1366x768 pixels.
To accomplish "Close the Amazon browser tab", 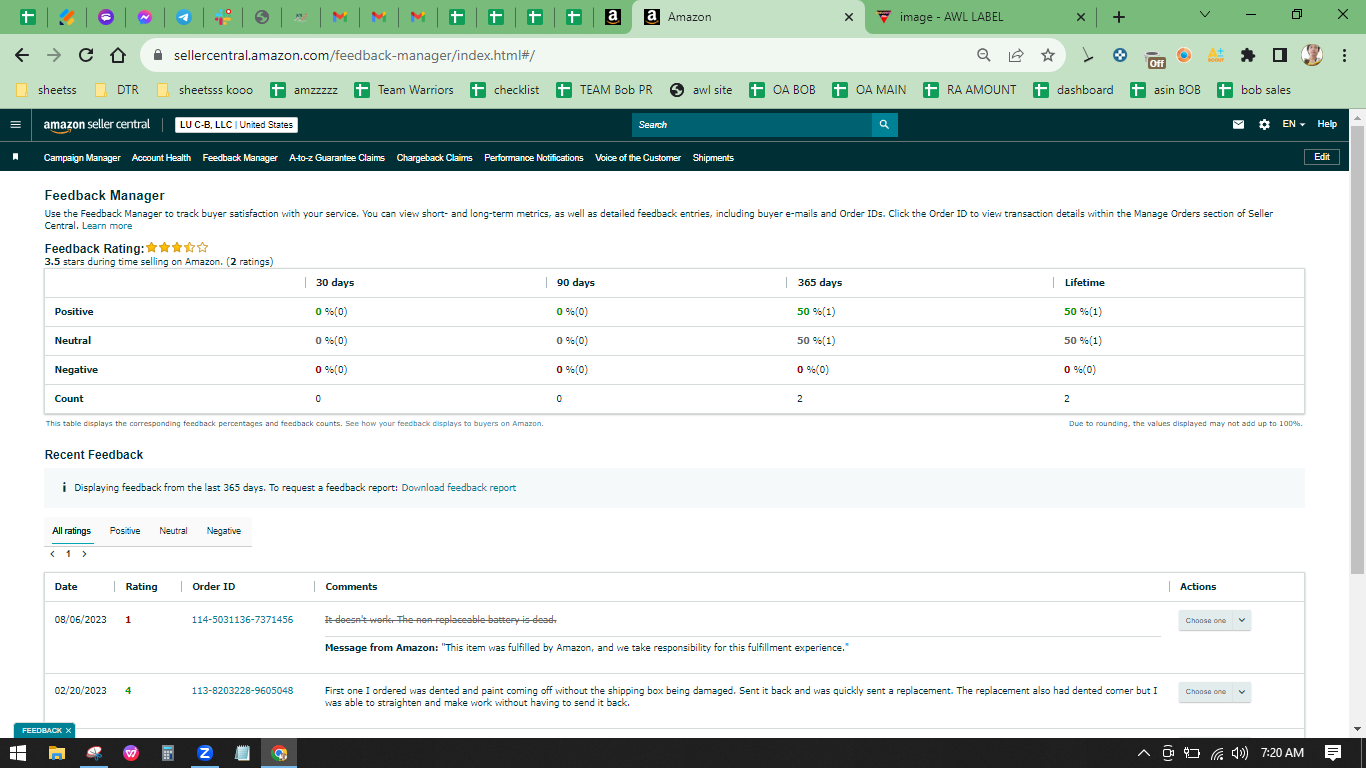I will tap(849, 17).
